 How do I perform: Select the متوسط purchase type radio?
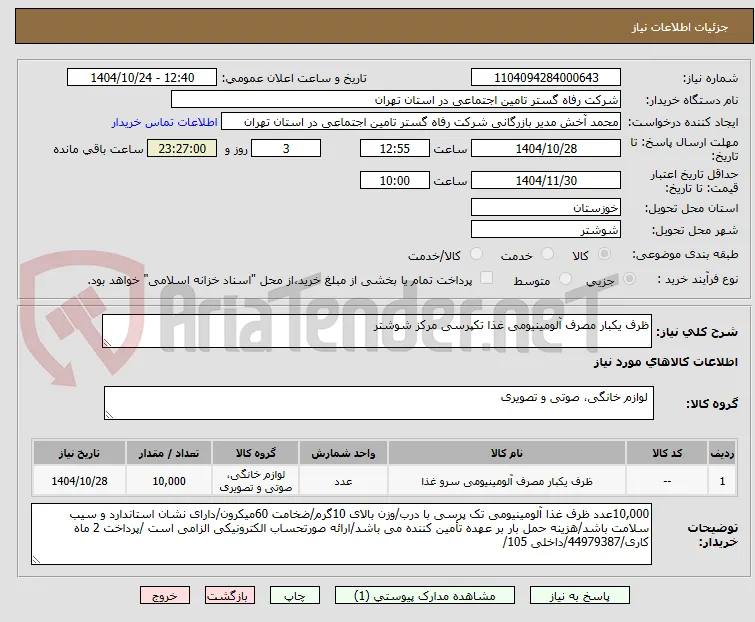(565, 279)
